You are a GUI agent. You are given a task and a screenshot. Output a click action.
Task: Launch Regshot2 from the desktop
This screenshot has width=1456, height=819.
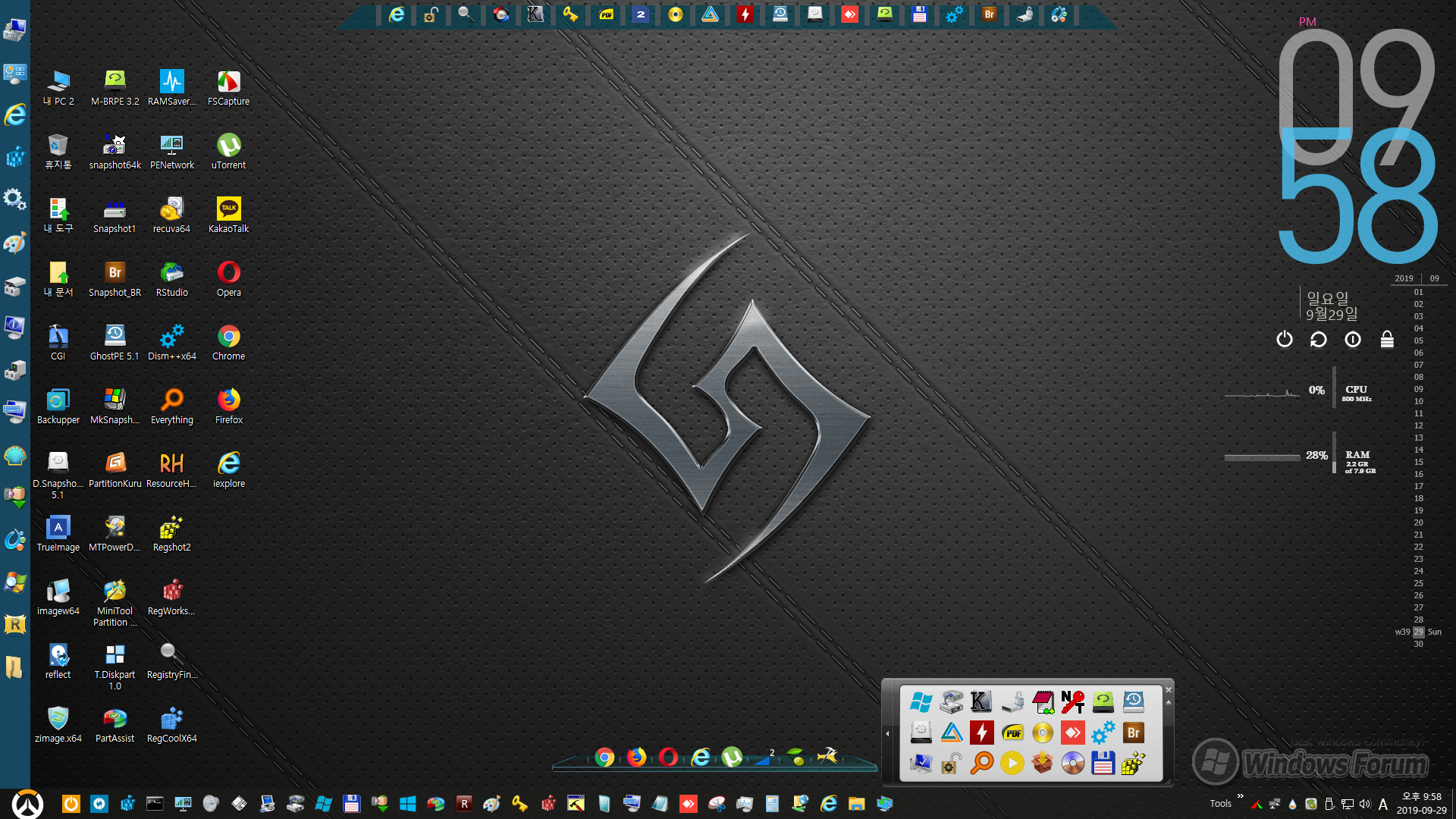[x=172, y=533]
